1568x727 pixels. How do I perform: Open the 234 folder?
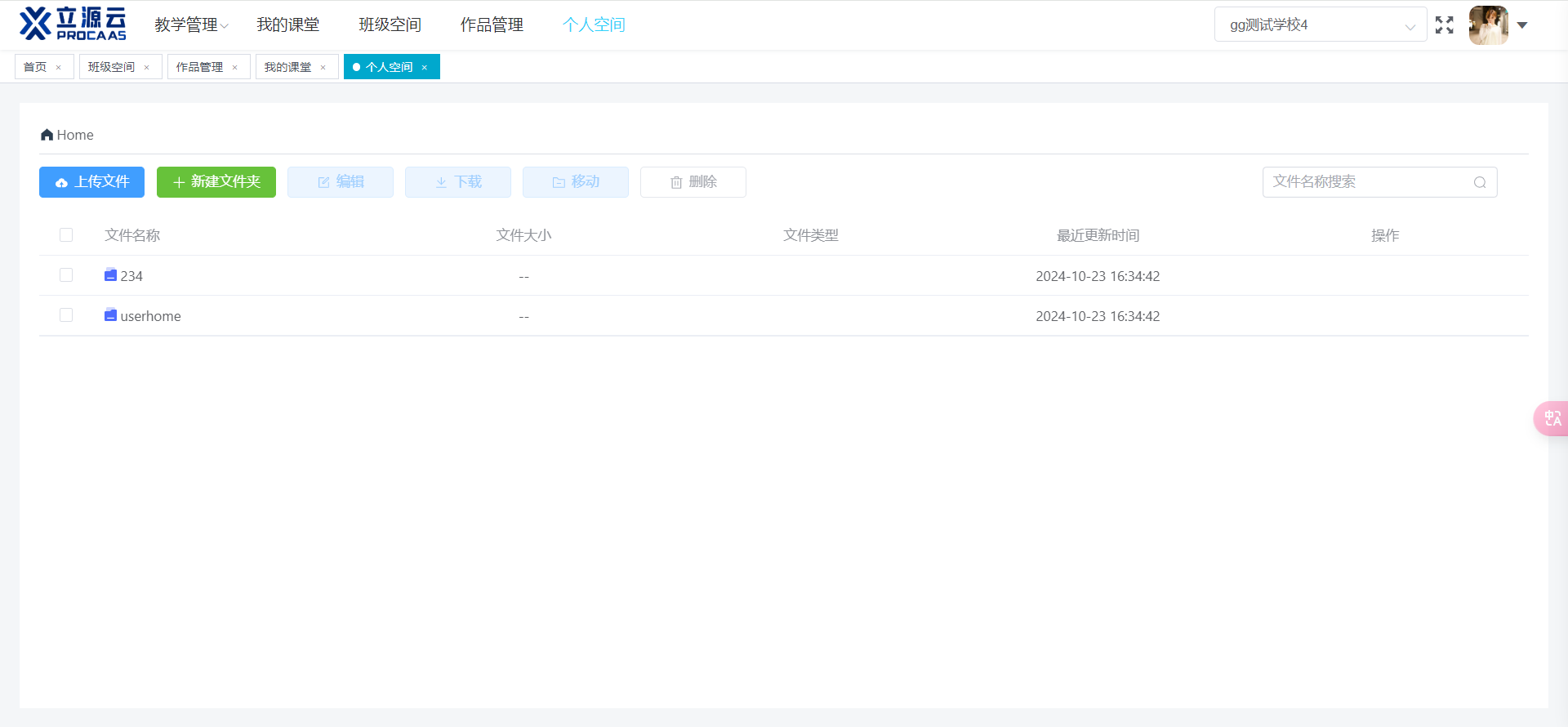click(x=131, y=276)
